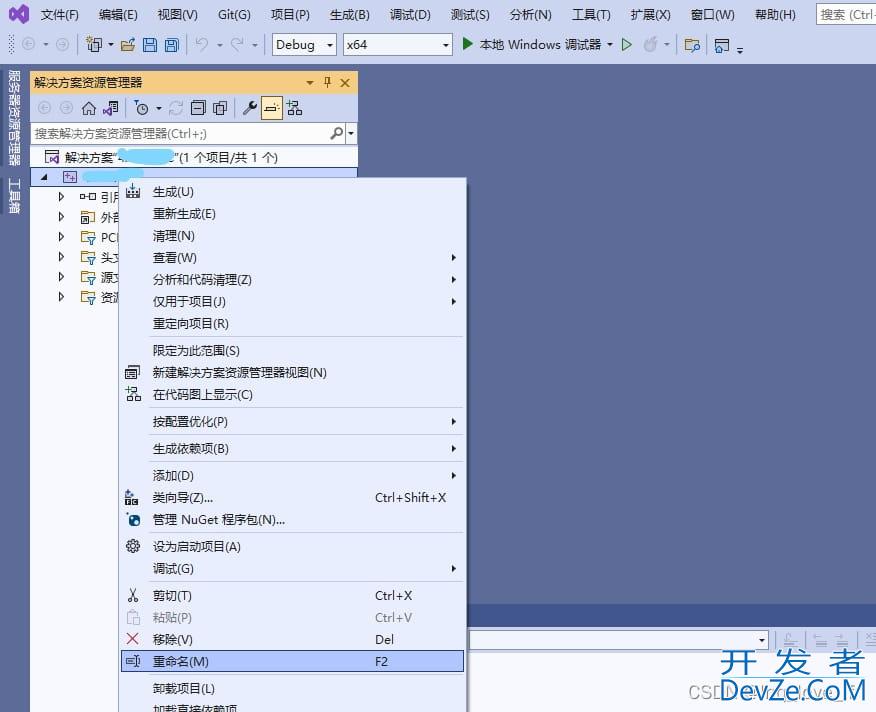Click the Solution Explorer search field
This screenshot has width=876, height=712.
point(180,133)
